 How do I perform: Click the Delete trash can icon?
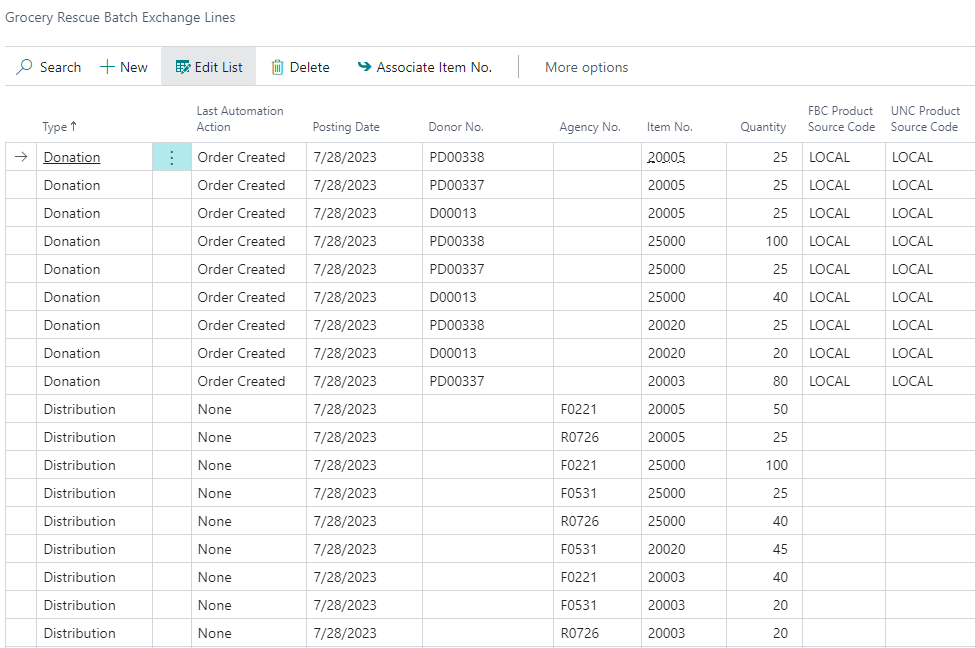click(x=278, y=67)
